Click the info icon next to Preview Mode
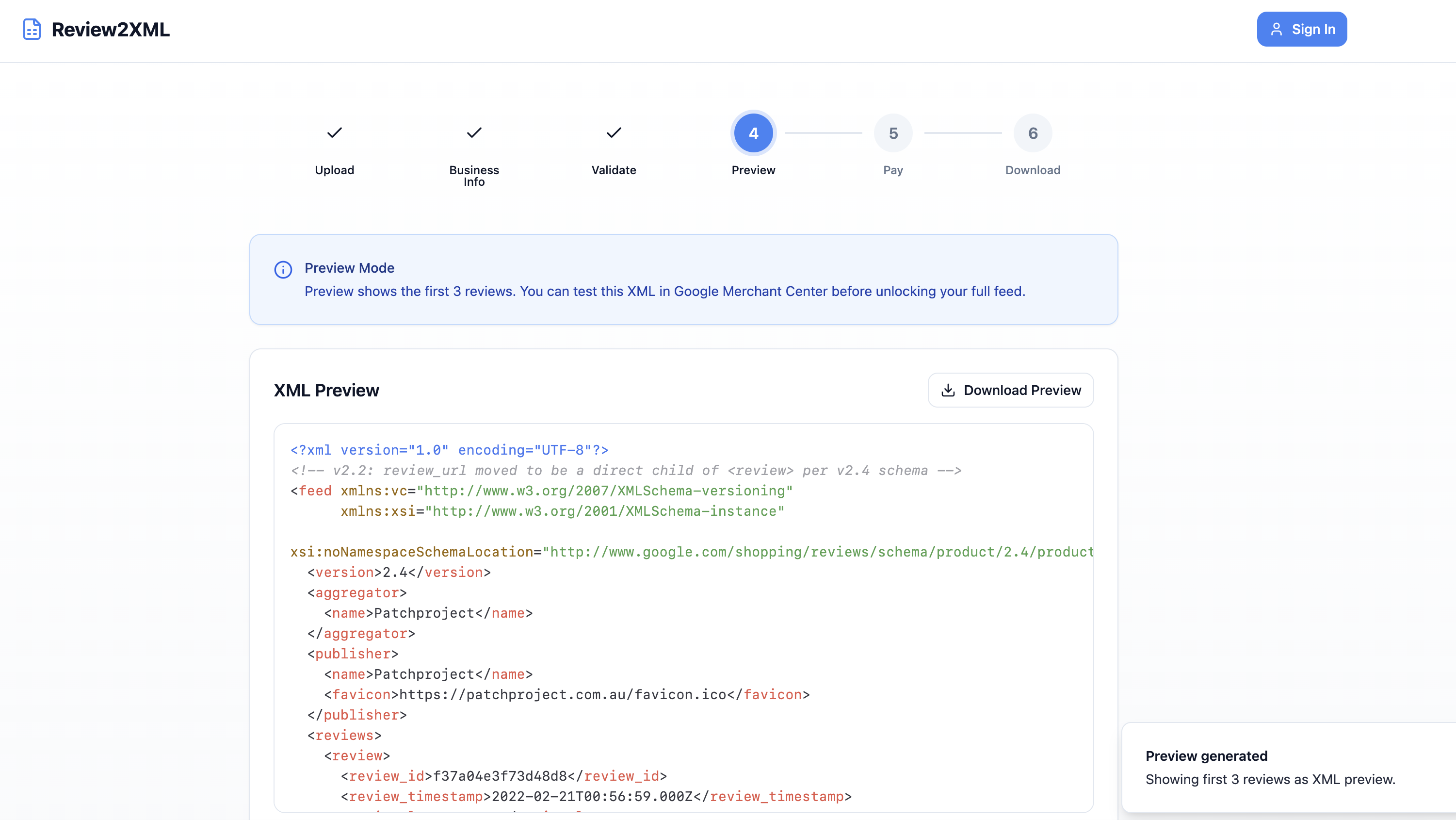 click(x=283, y=270)
